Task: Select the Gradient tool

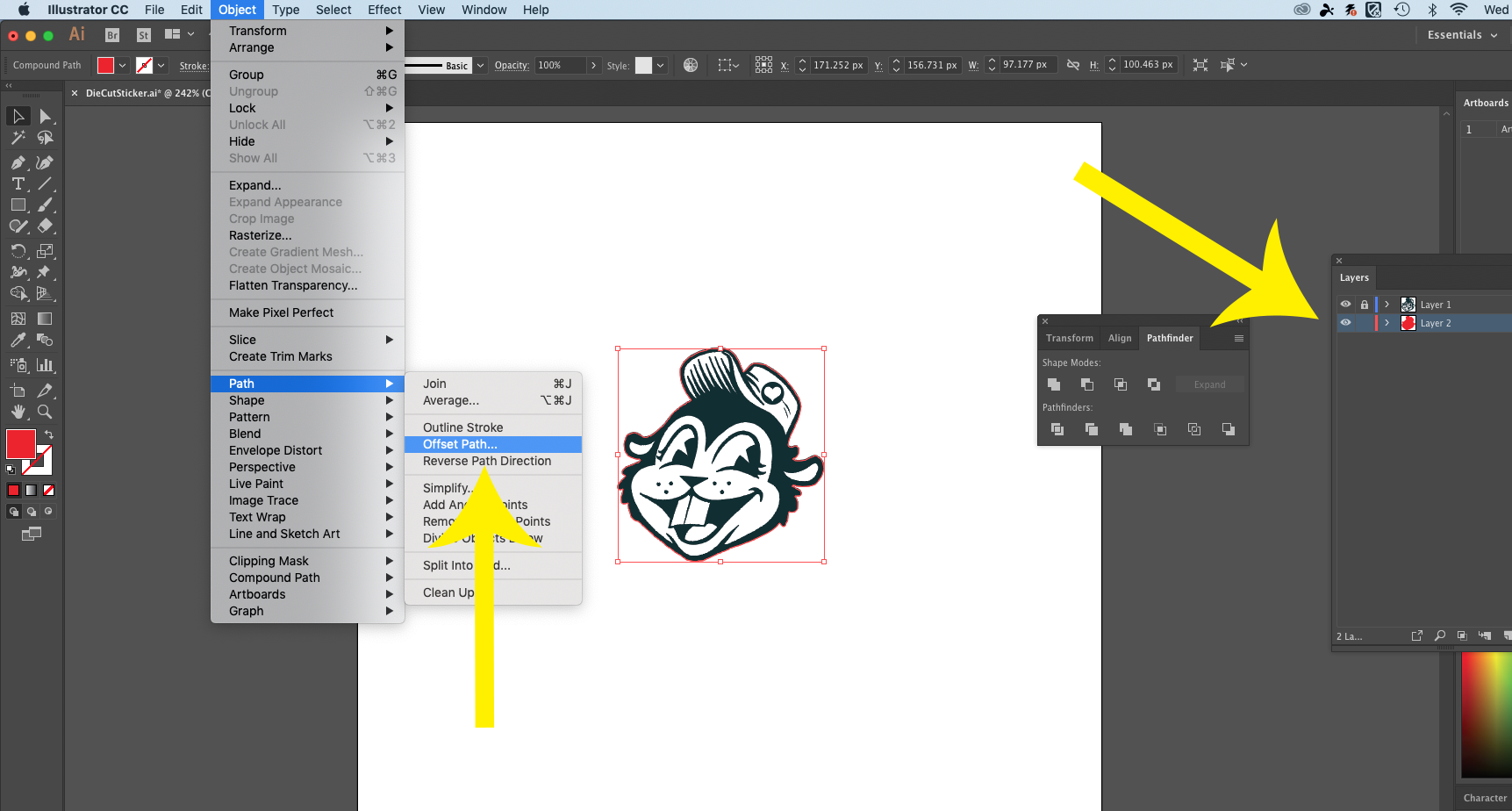Action: coord(45,319)
